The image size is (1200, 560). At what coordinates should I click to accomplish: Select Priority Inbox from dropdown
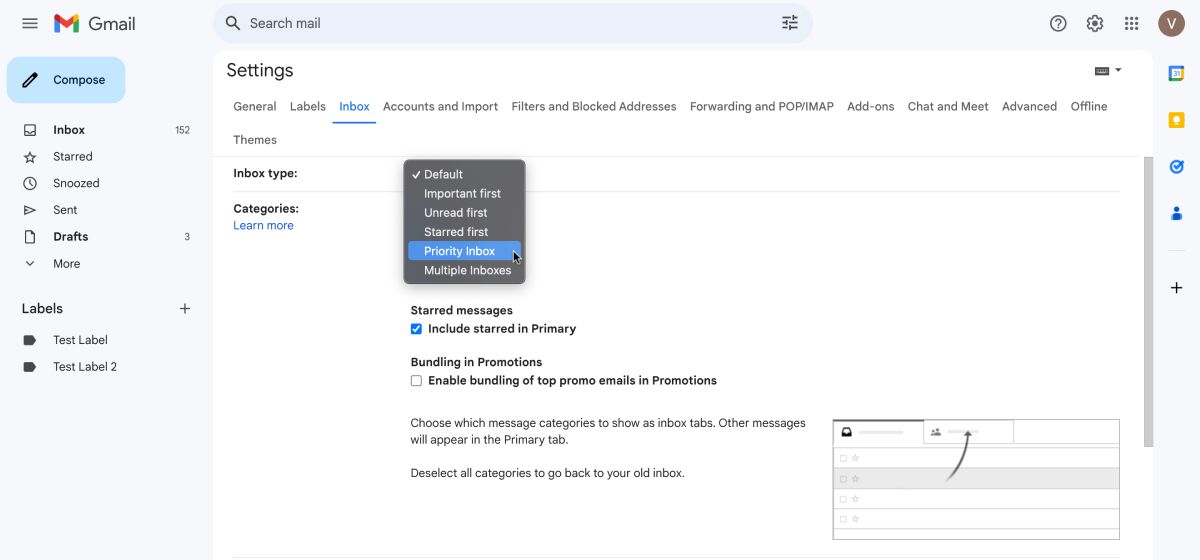click(x=459, y=251)
